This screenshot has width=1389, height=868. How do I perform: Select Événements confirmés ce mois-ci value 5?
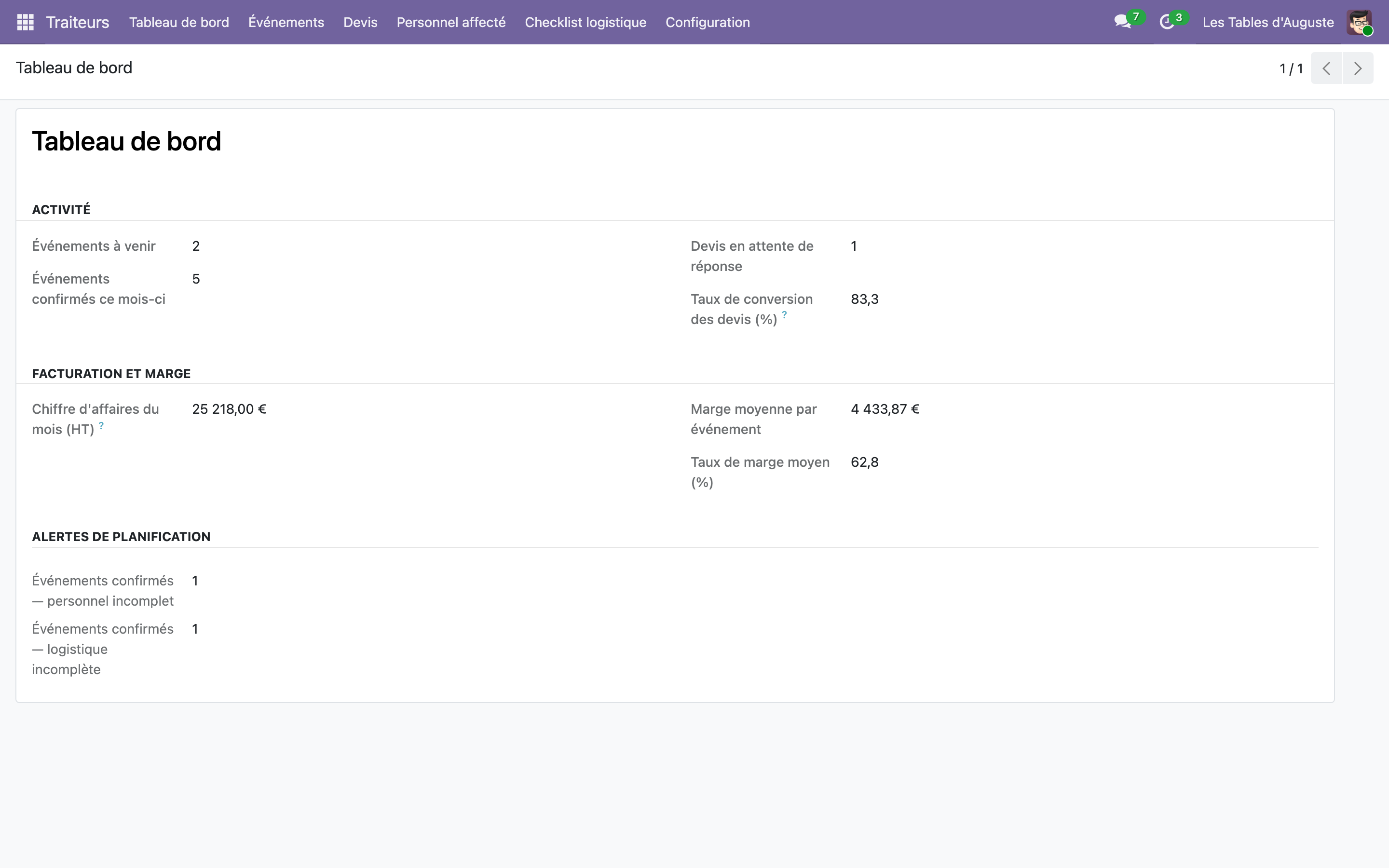coord(196,279)
